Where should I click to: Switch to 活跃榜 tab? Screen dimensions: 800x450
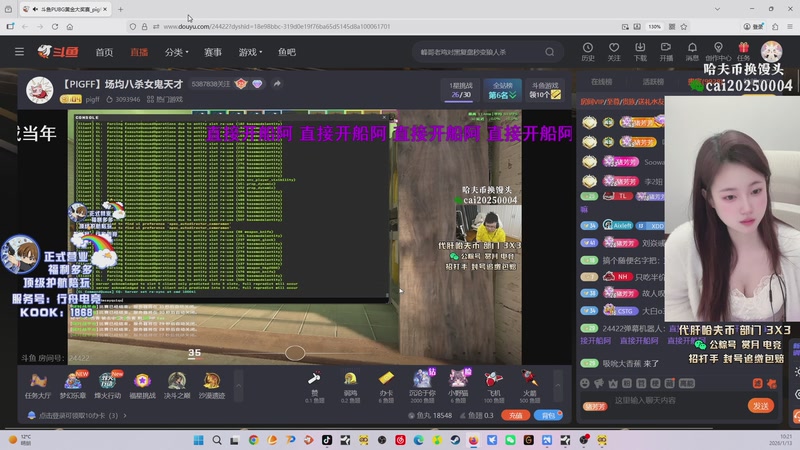click(653, 82)
